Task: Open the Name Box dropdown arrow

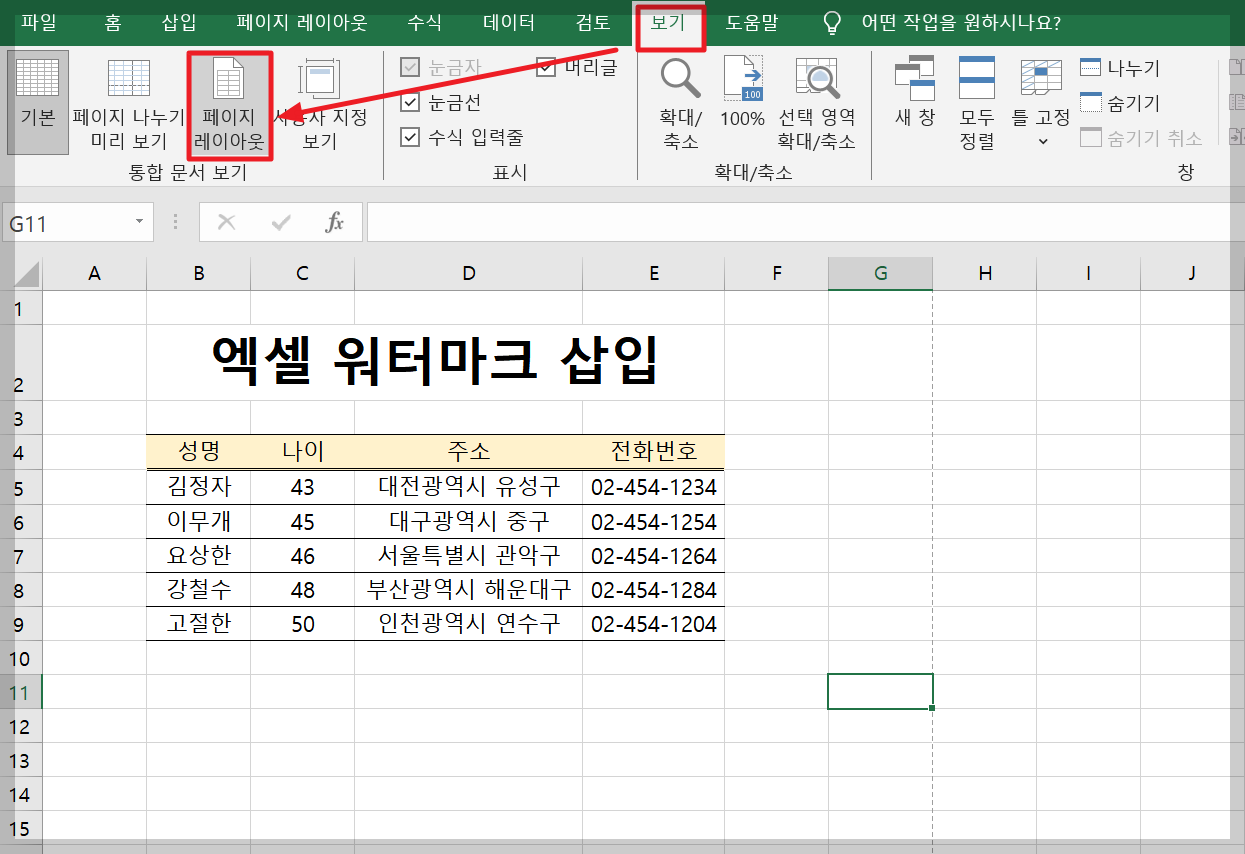Action: pyautogui.click(x=138, y=222)
